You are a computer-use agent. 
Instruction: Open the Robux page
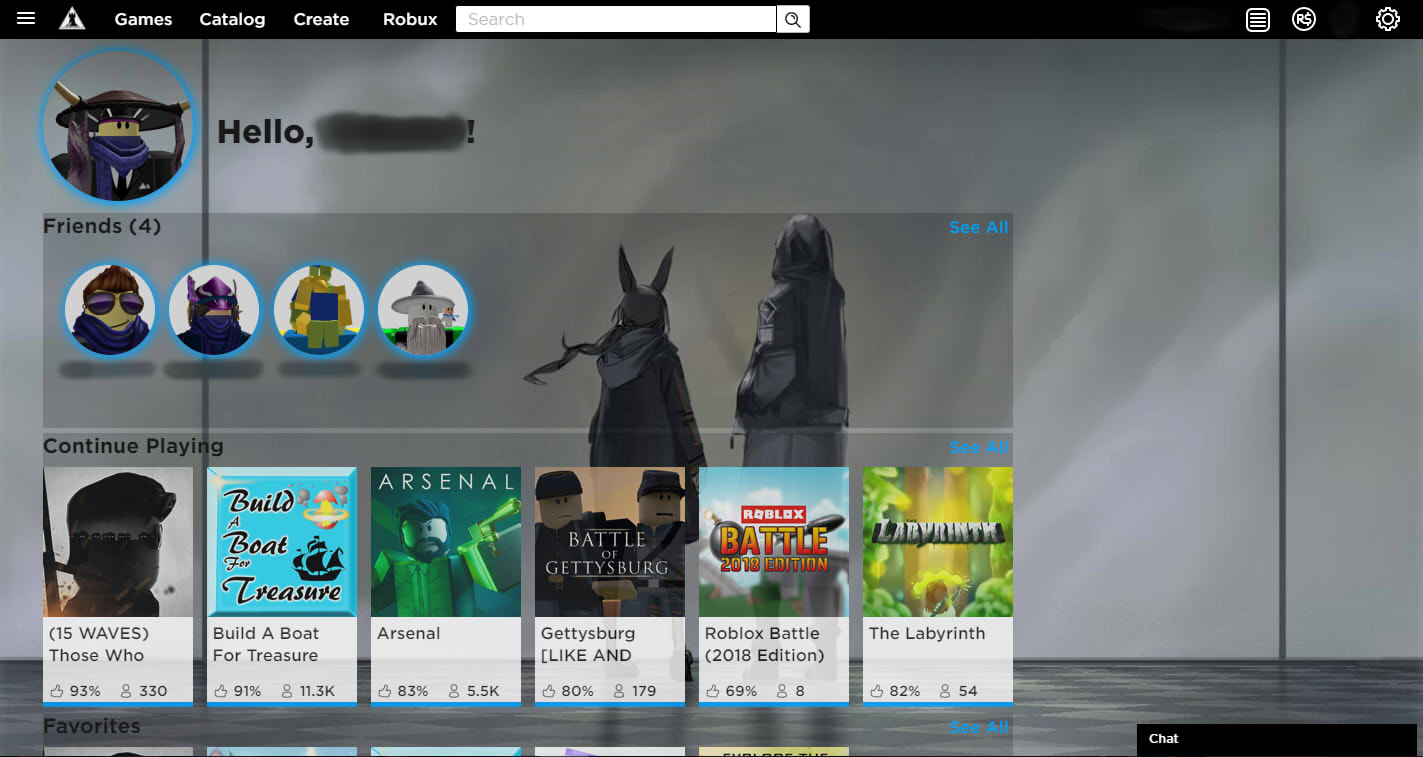[410, 18]
